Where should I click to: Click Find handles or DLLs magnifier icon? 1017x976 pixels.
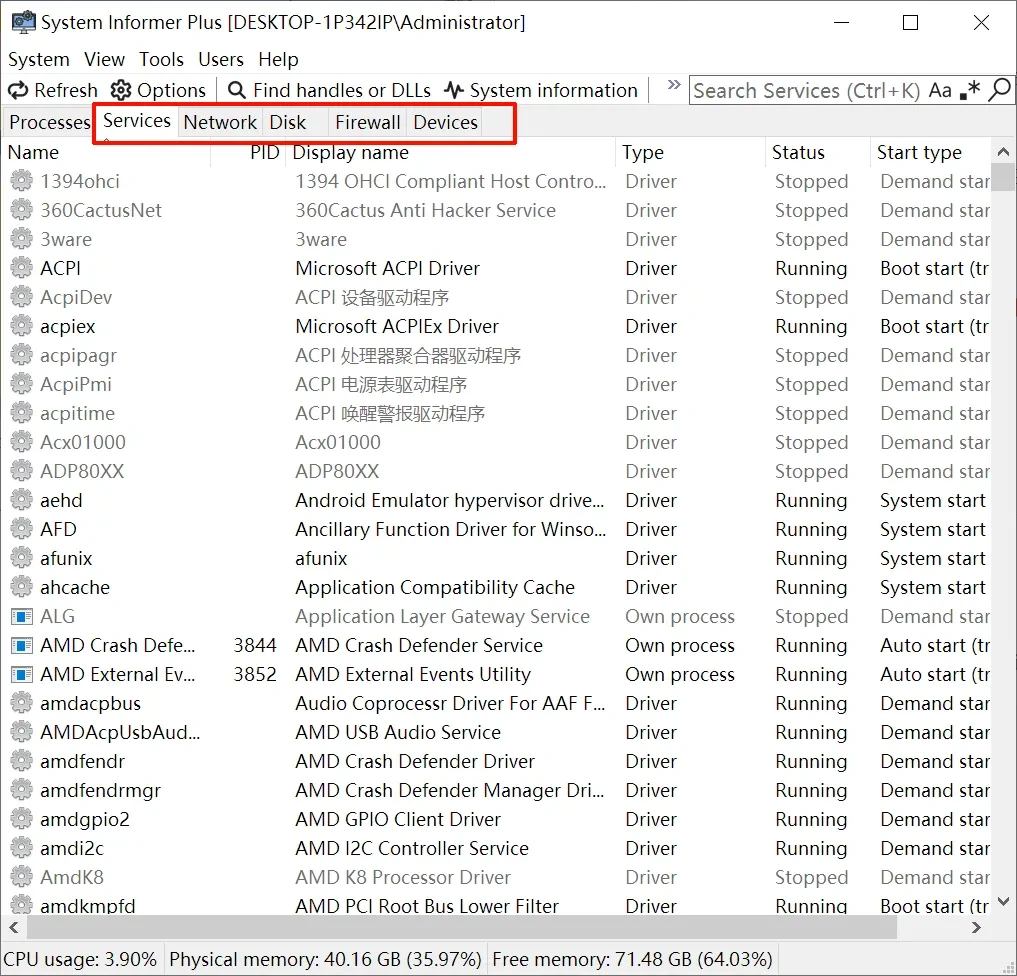click(237, 90)
